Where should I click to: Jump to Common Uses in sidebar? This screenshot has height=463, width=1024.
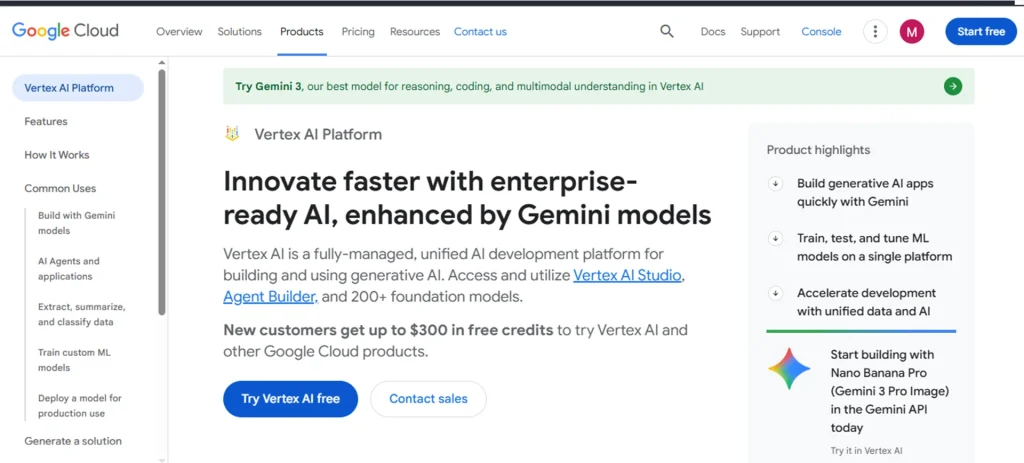tap(60, 188)
